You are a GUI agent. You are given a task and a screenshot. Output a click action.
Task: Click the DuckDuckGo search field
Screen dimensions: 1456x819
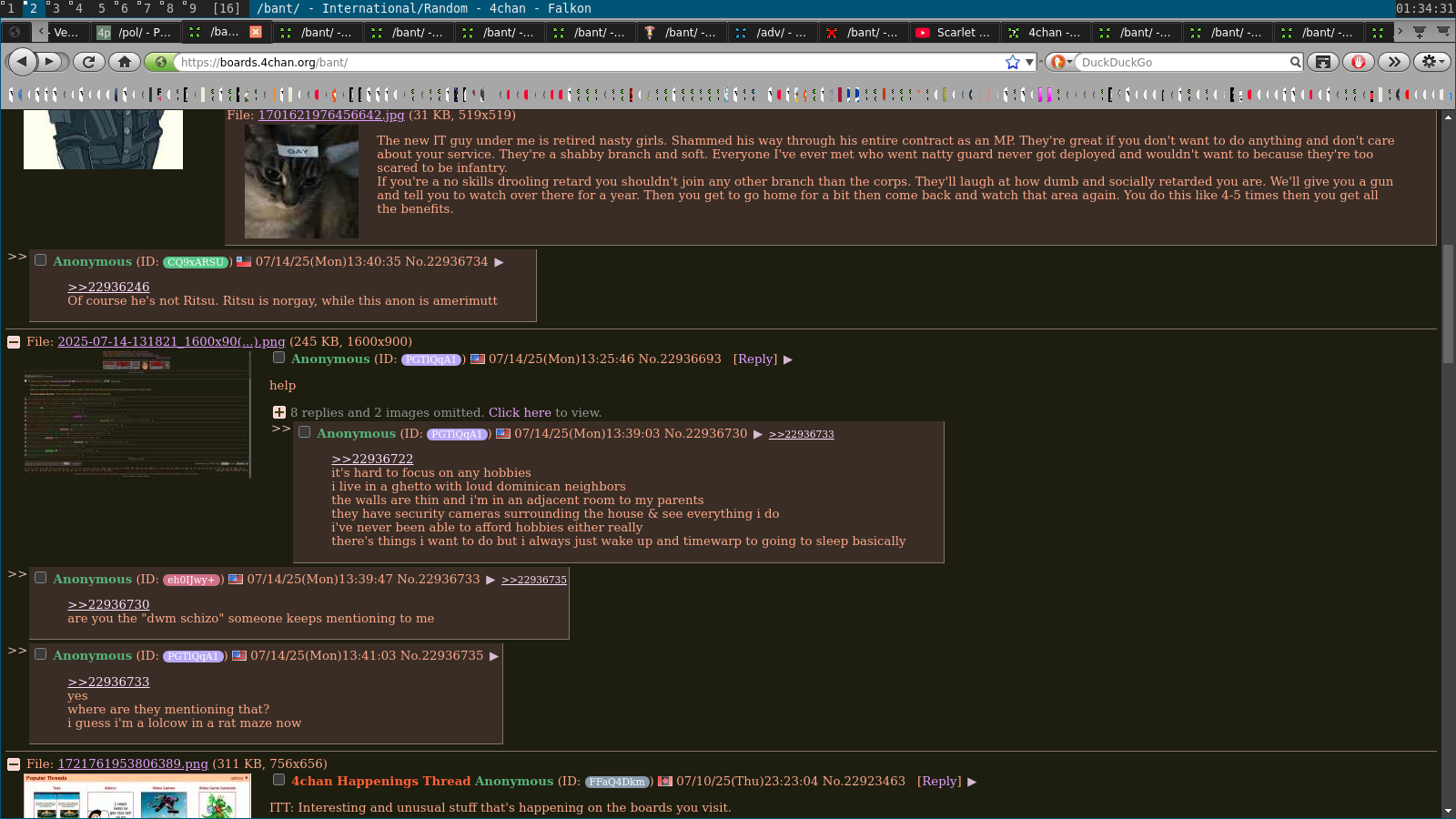[x=1181, y=62]
